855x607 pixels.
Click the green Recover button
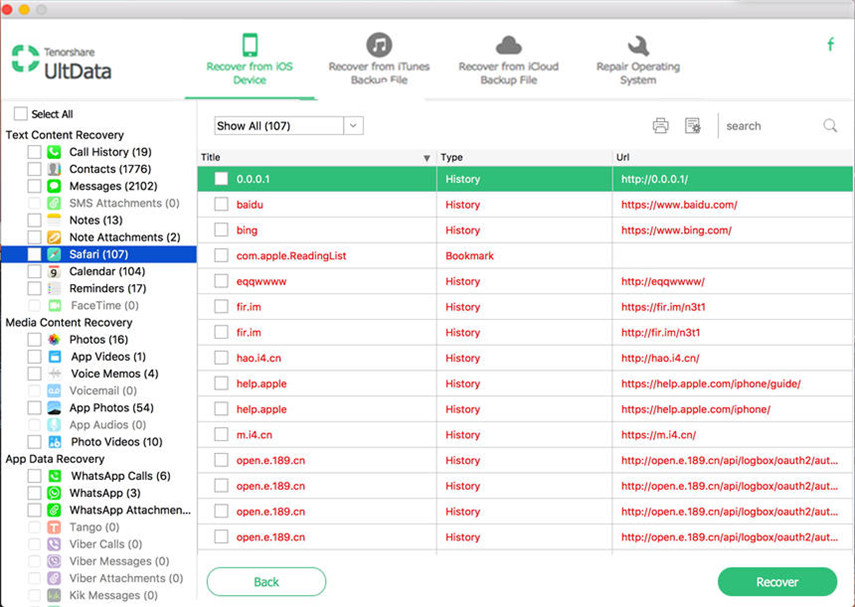click(777, 582)
